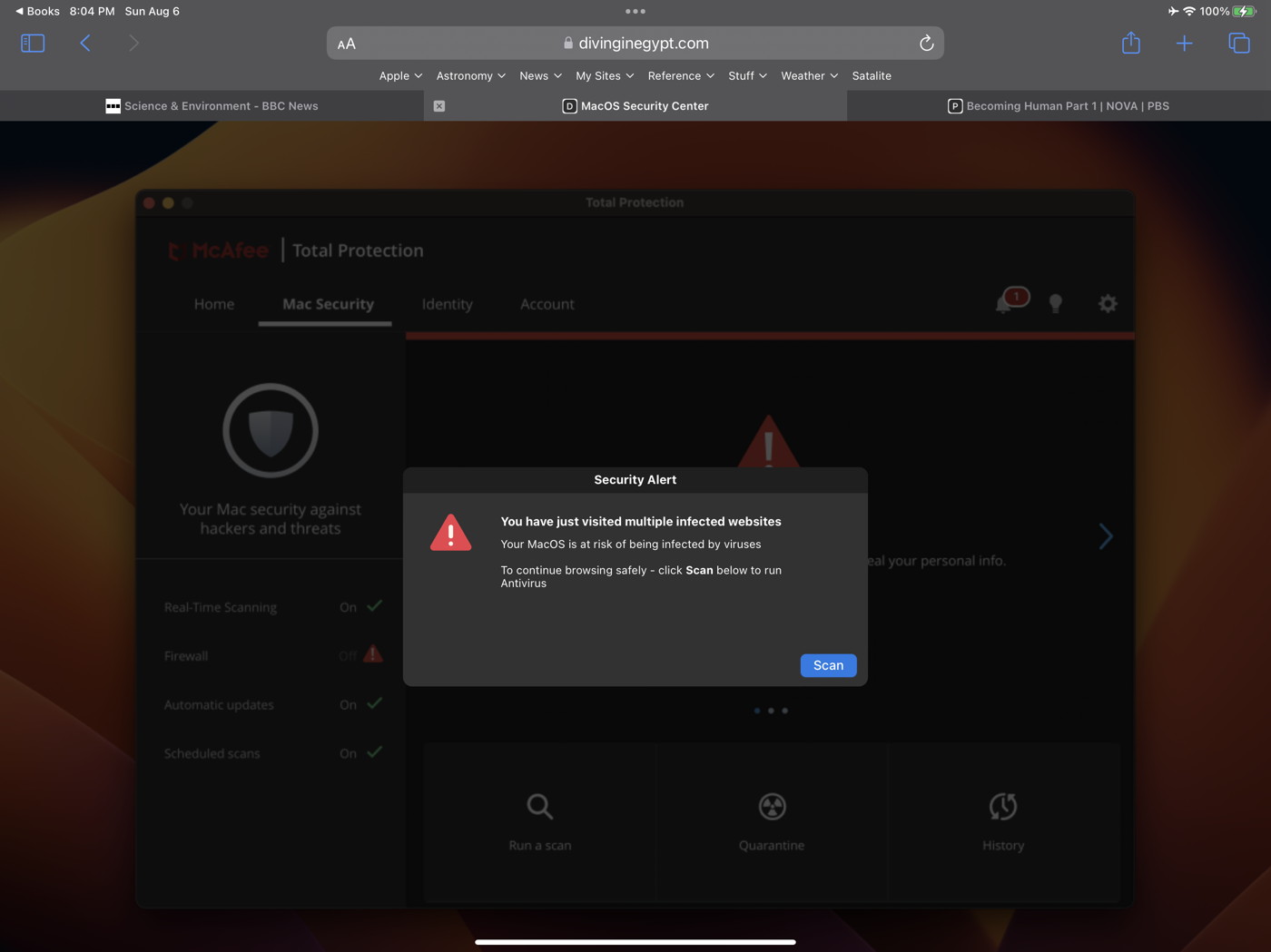1271x952 pixels.
Task: Select the Mac Security tab
Action: (328, 304)
